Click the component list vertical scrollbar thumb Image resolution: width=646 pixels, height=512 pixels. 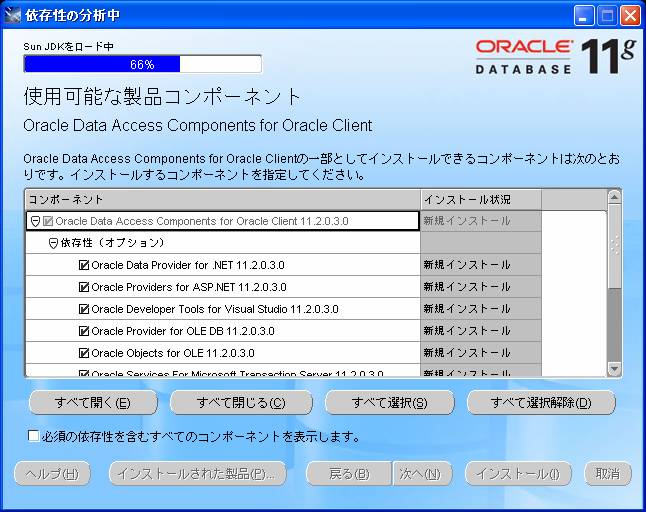tap(614, 246)
